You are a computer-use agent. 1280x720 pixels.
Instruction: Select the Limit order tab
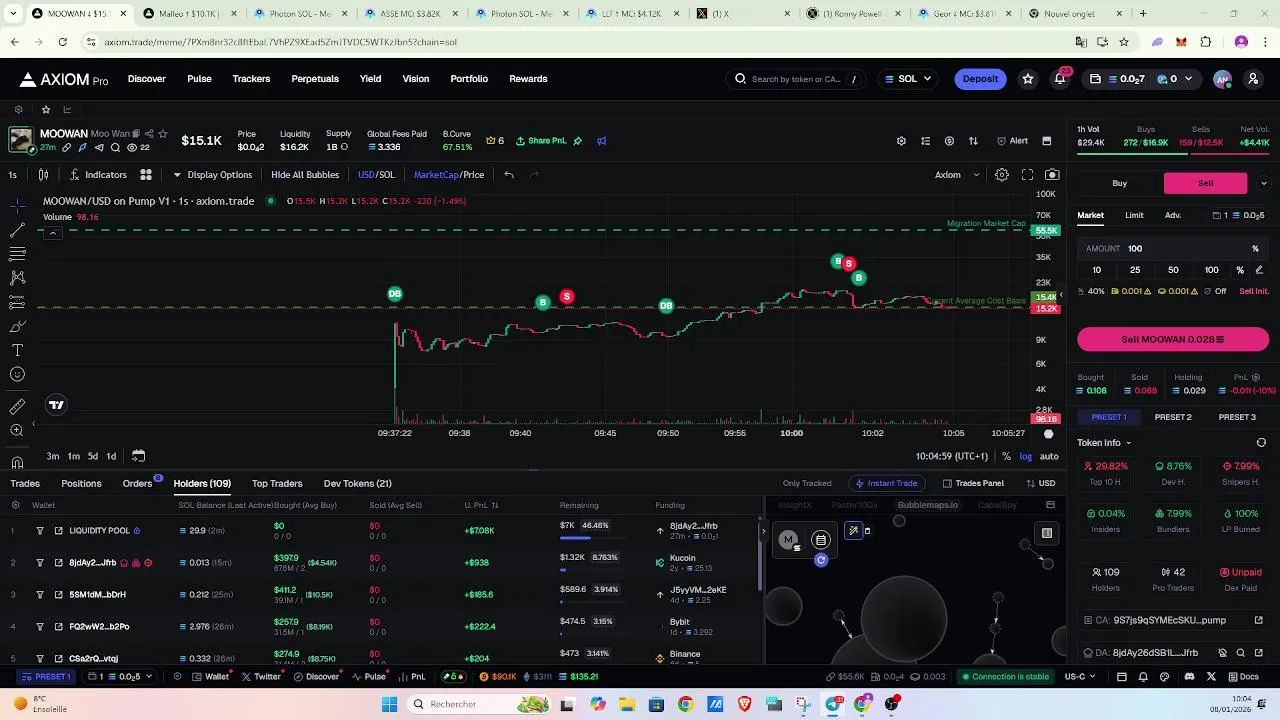click(1134, 215)
